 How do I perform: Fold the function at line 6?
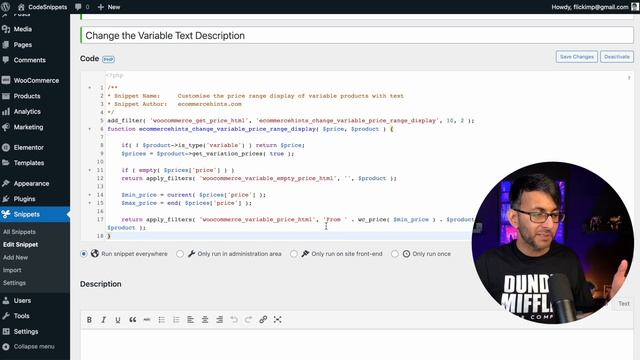click(x=90, y=129)
